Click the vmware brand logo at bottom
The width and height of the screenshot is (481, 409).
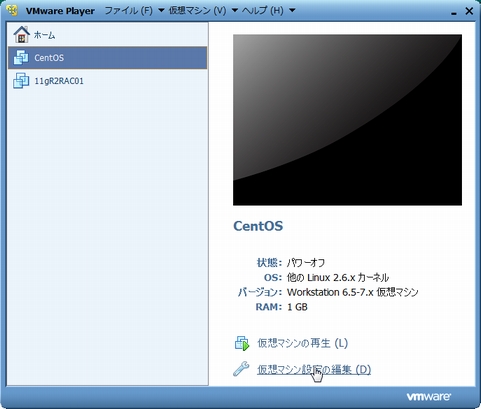429,397
